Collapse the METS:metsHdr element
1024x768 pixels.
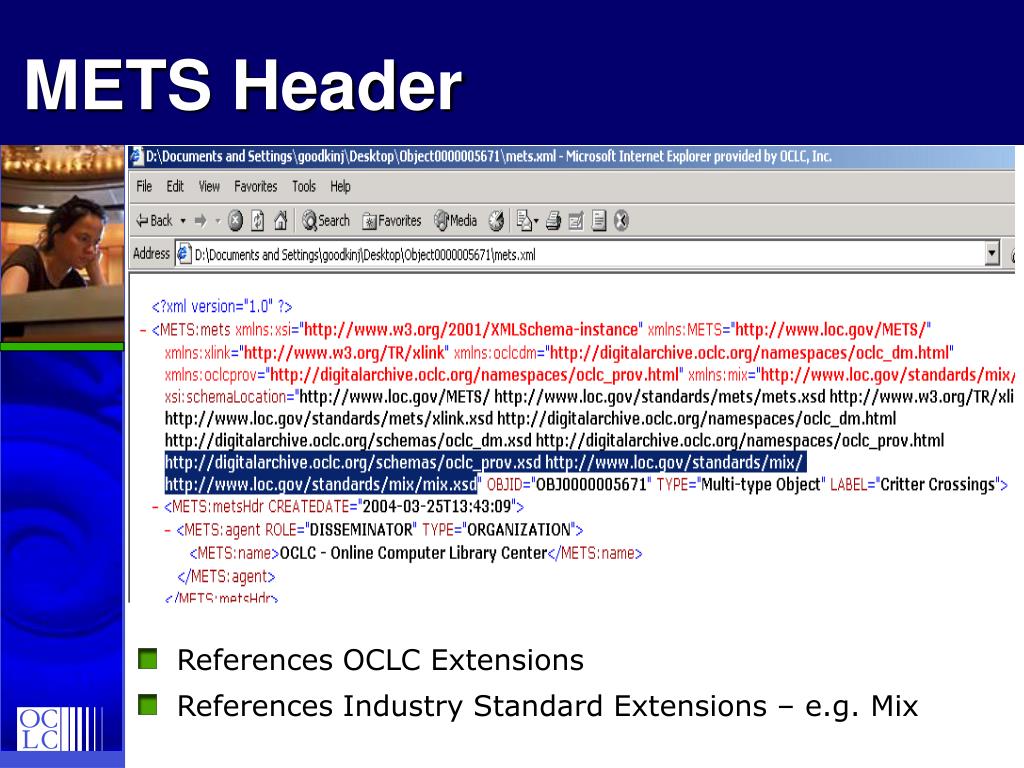coord(155,507)
